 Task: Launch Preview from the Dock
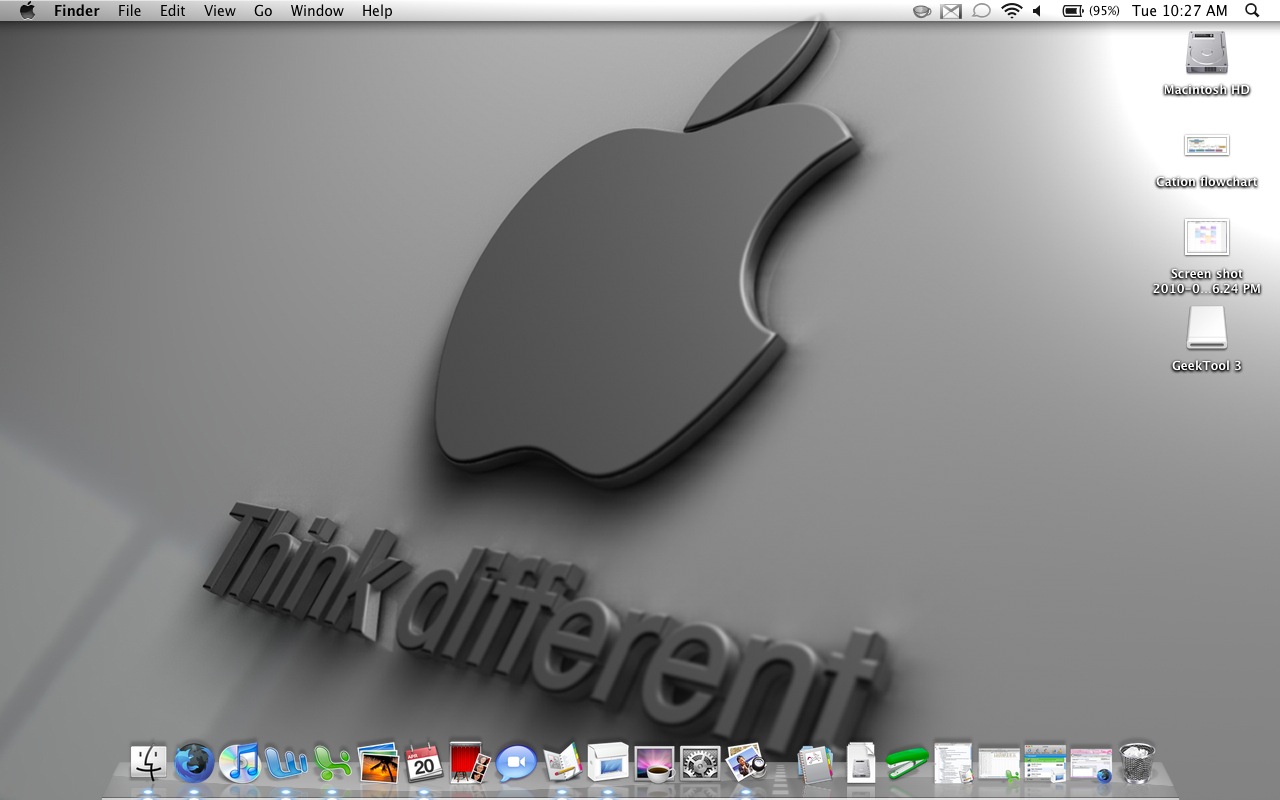pos(746,763)
